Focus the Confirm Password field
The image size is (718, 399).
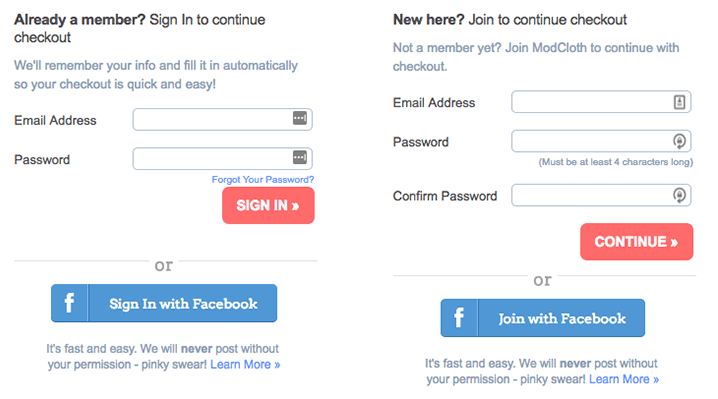point(601,195)
